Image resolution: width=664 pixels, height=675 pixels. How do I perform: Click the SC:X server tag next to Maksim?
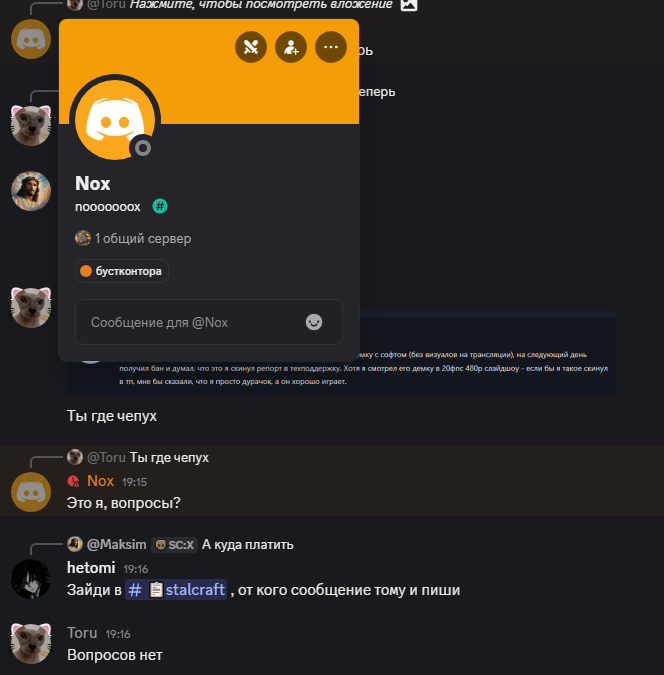point(174,545)
